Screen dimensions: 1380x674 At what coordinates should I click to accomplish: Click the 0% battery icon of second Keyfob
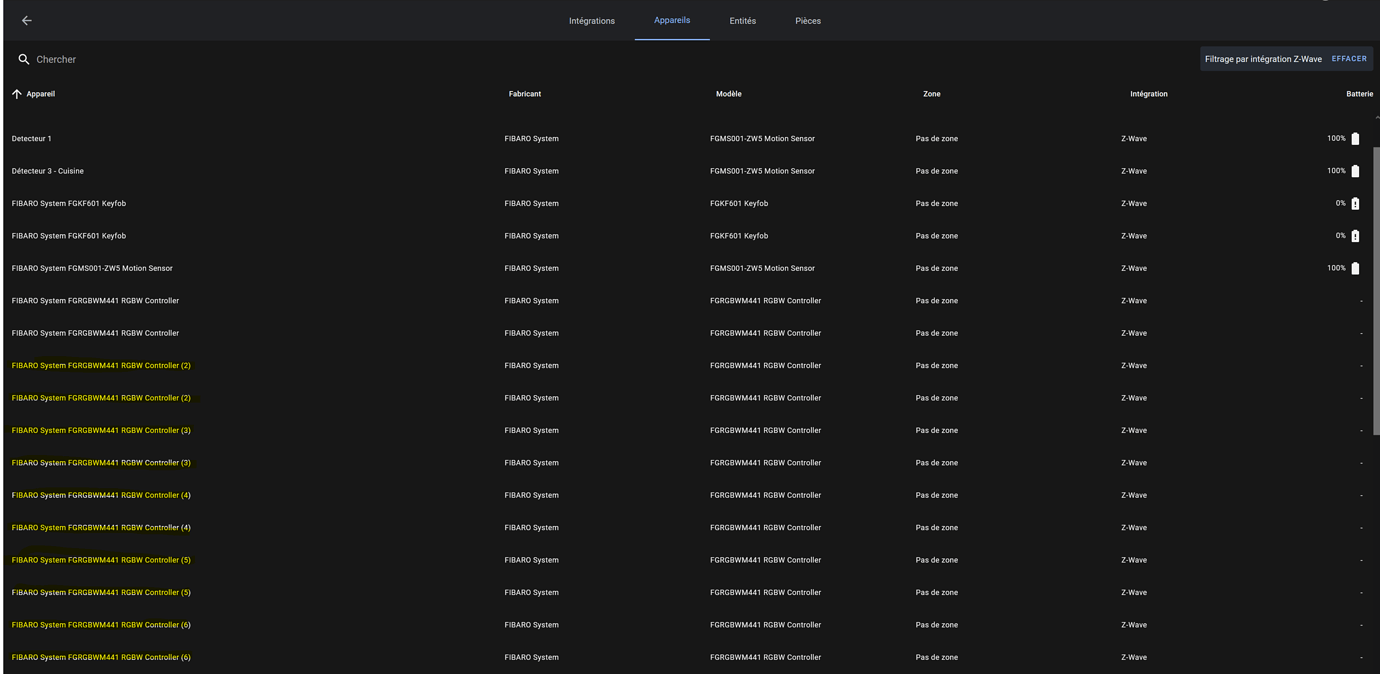coord(1355,235)
